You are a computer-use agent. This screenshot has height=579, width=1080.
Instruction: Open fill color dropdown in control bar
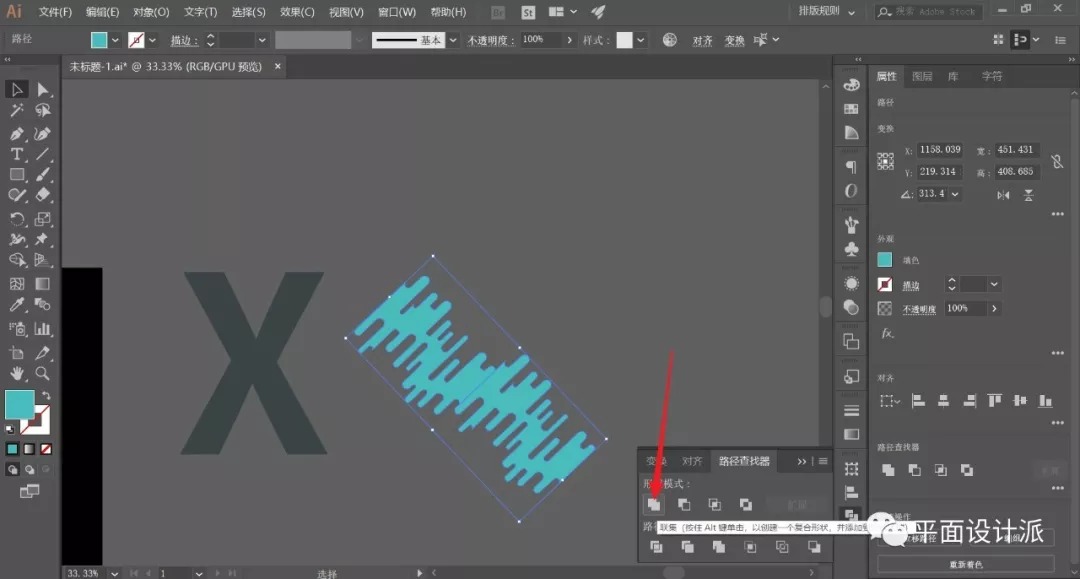click(115, 40)
